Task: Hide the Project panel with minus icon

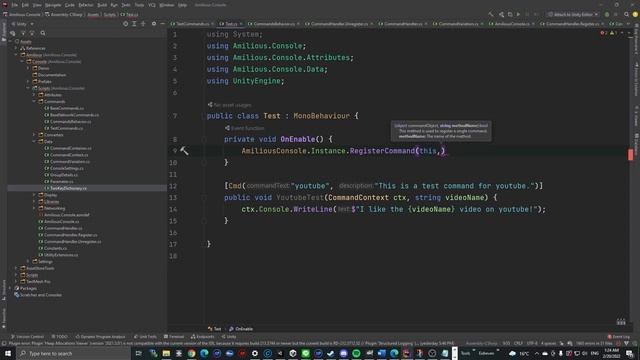Action: click(x=162, y=24)
